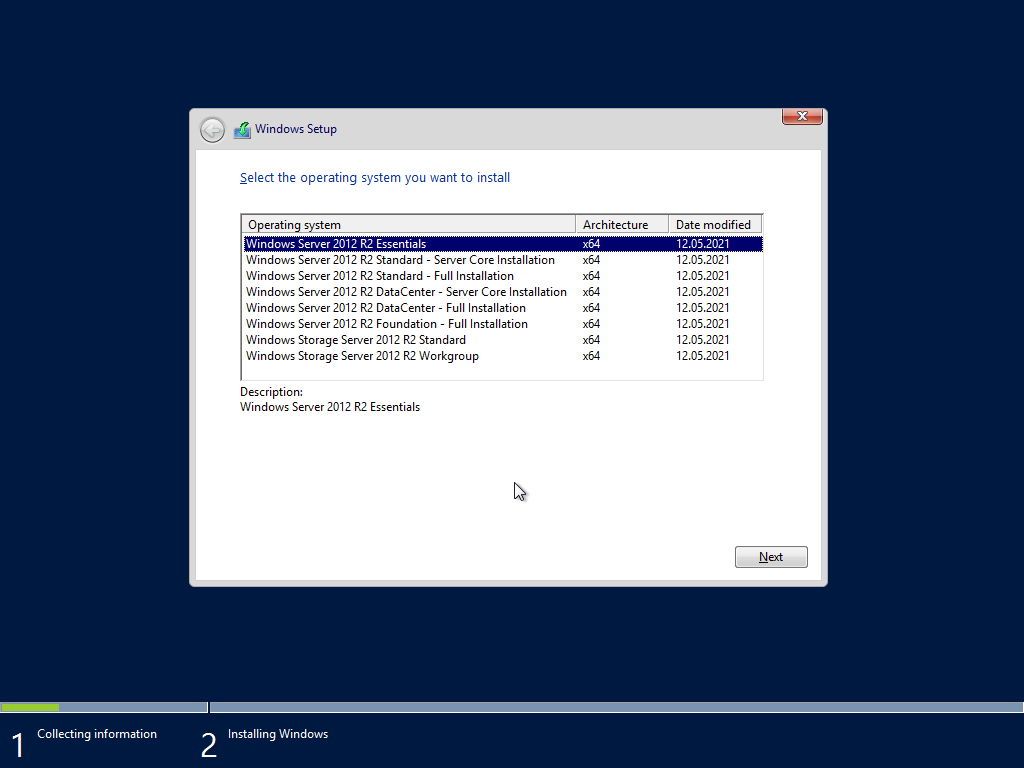Image resolution: width=1024 pixels, height=768 pixels.
Task: Select Windows Storage Server 2012 R2 Workgroup
Action: tap(503, 356)
